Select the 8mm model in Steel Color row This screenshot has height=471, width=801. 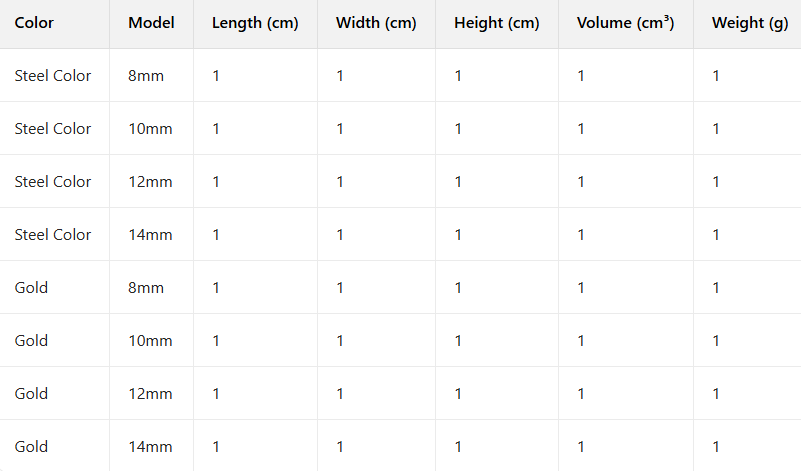coord(146,76)
